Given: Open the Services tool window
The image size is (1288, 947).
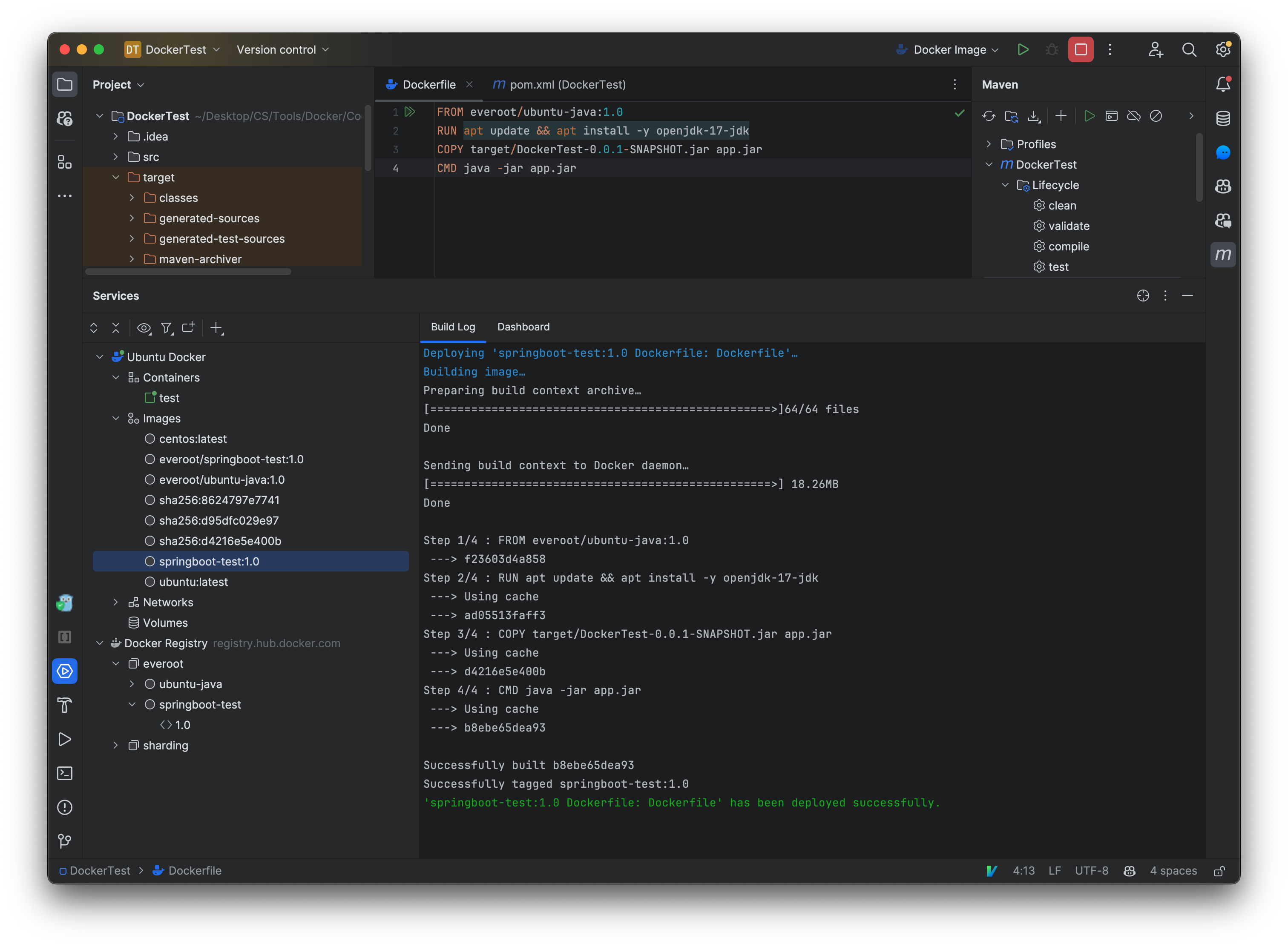Looking at the screenshot, I should click(65, 671).
